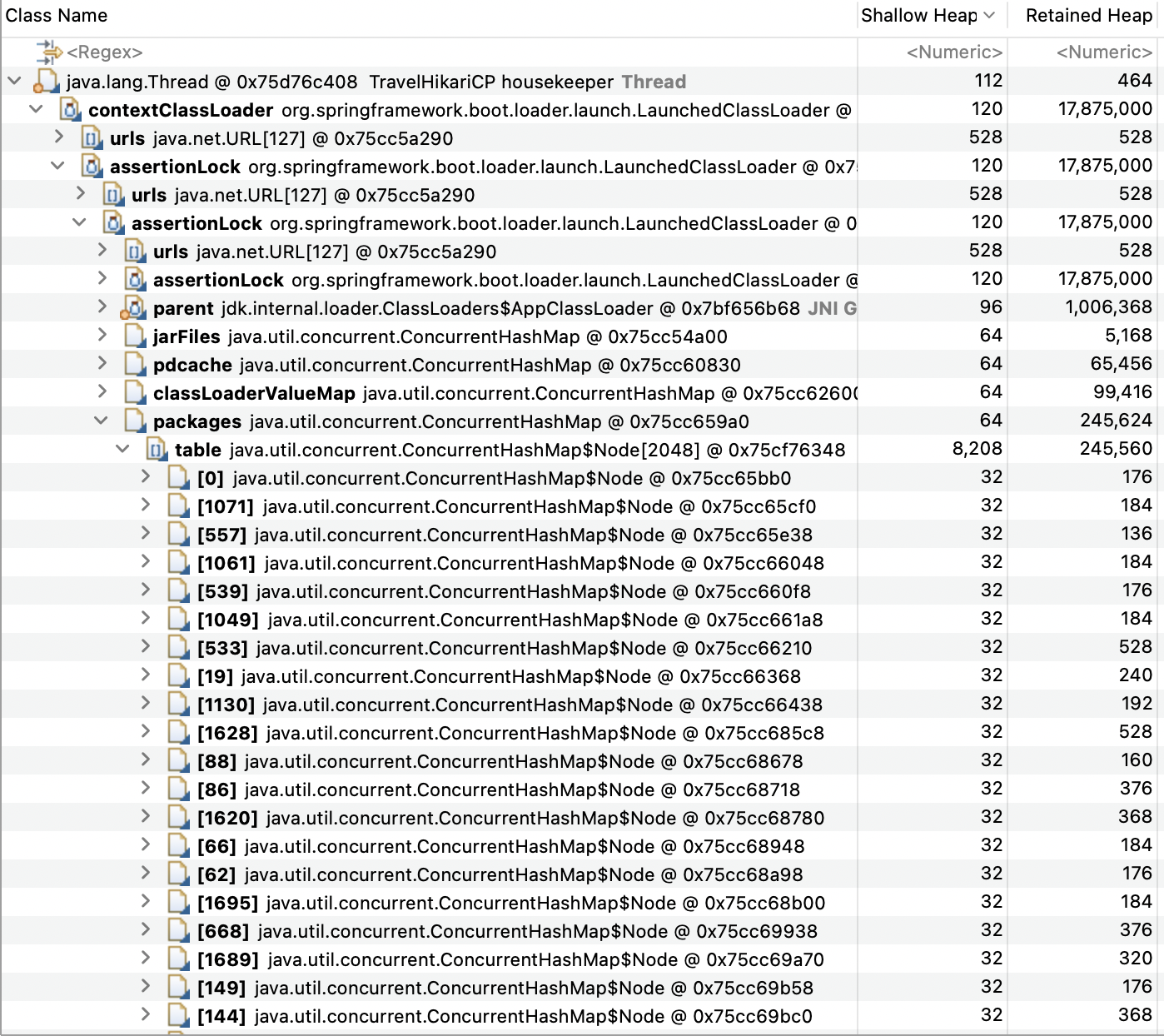The image size is (1164, 1036).
Task: Click the contextClassLoader object icon
Action: pos(71,110)
